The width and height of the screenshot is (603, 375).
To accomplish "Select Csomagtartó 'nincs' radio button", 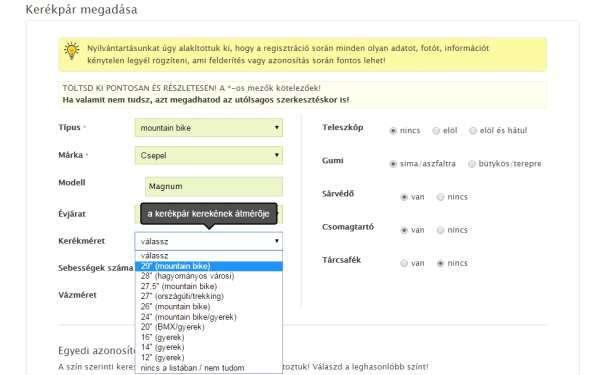I will [440, 230].
